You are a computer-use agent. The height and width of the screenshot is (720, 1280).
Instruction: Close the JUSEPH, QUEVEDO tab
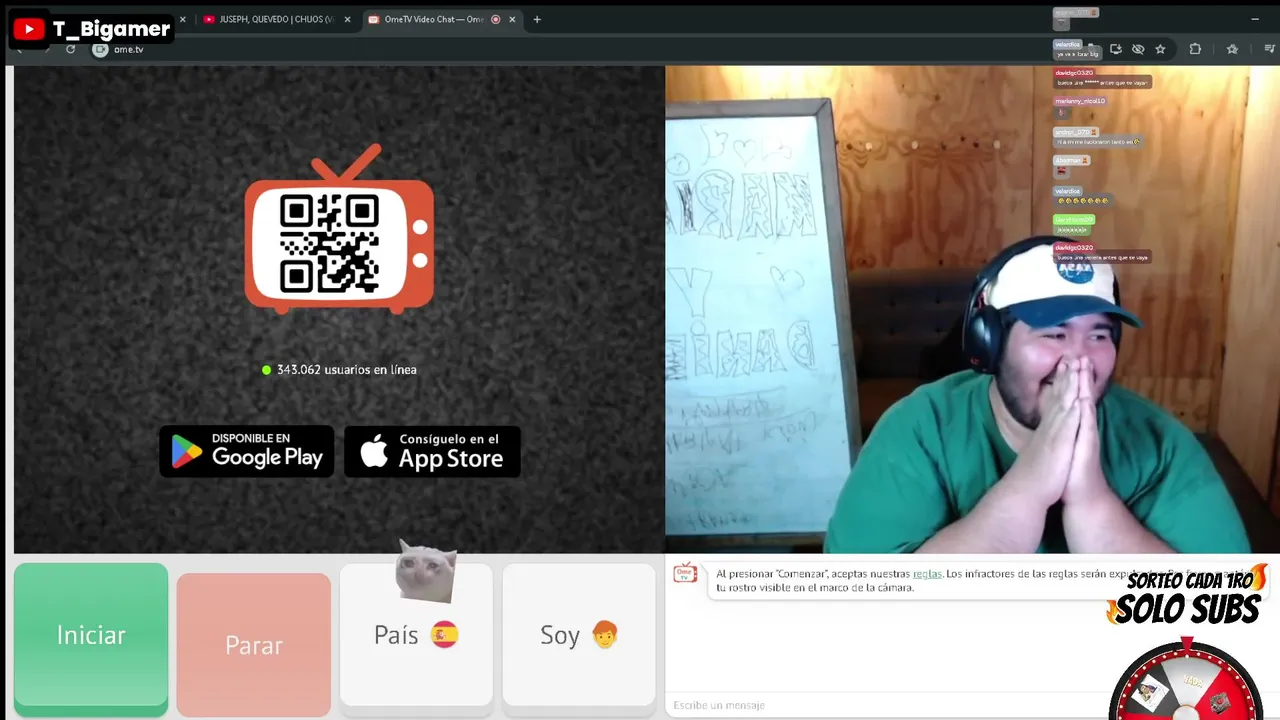coord(348,19)
